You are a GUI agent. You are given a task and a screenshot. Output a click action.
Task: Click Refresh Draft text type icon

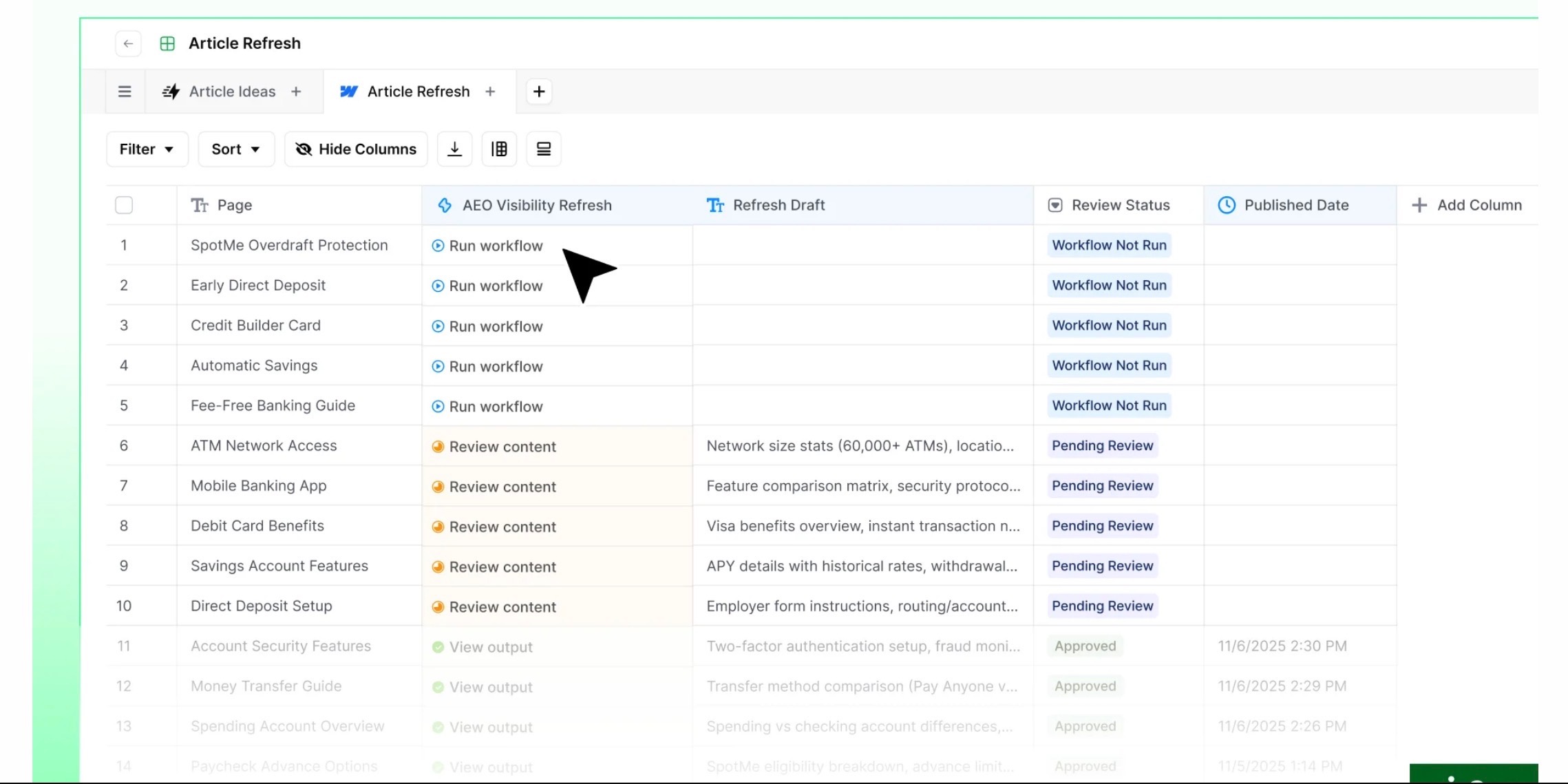pos(715,205)
